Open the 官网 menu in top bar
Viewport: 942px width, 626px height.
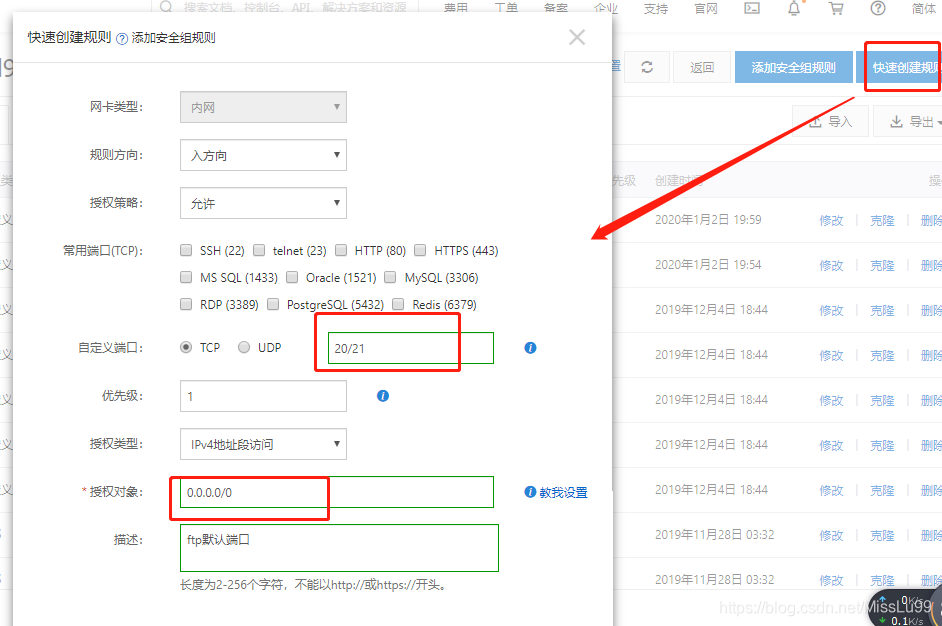click(x=706, y=8)
